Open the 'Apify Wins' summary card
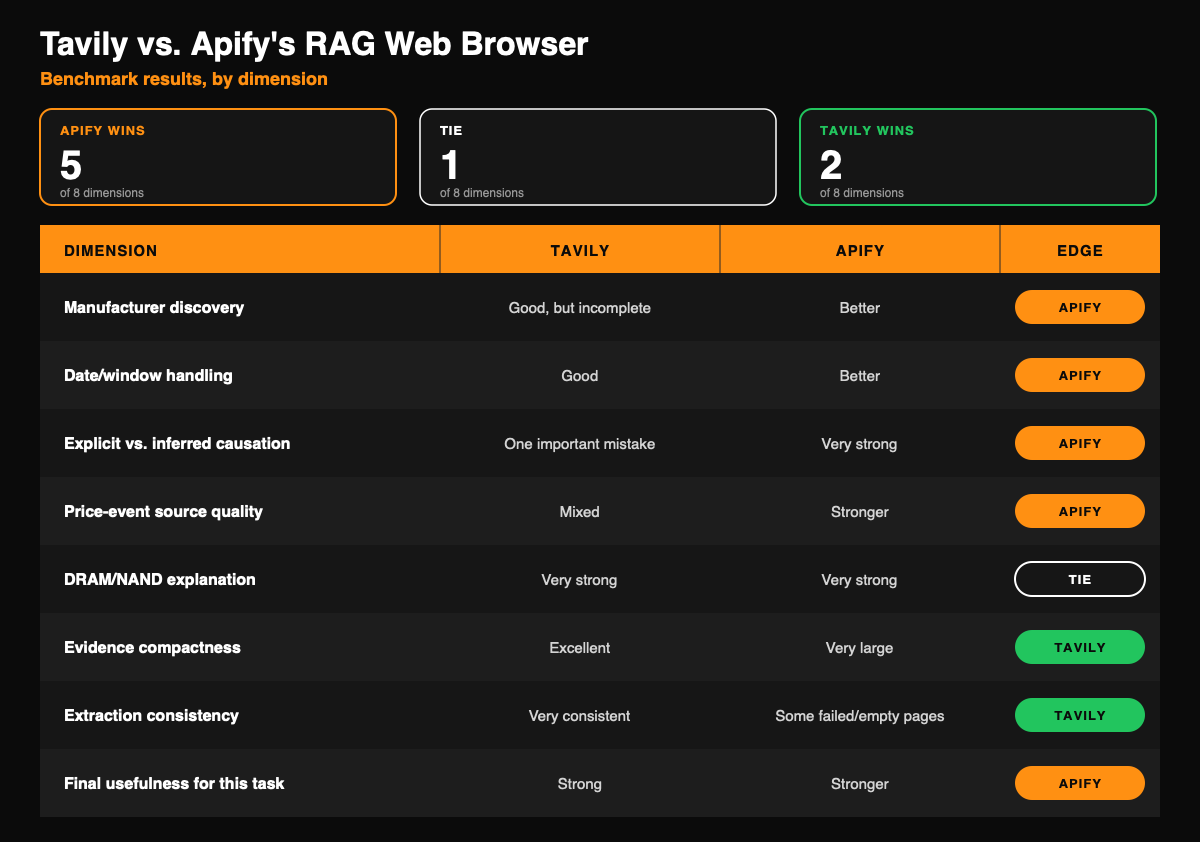1200x842 pixels. pyautogui.click(x=218, y=157)
